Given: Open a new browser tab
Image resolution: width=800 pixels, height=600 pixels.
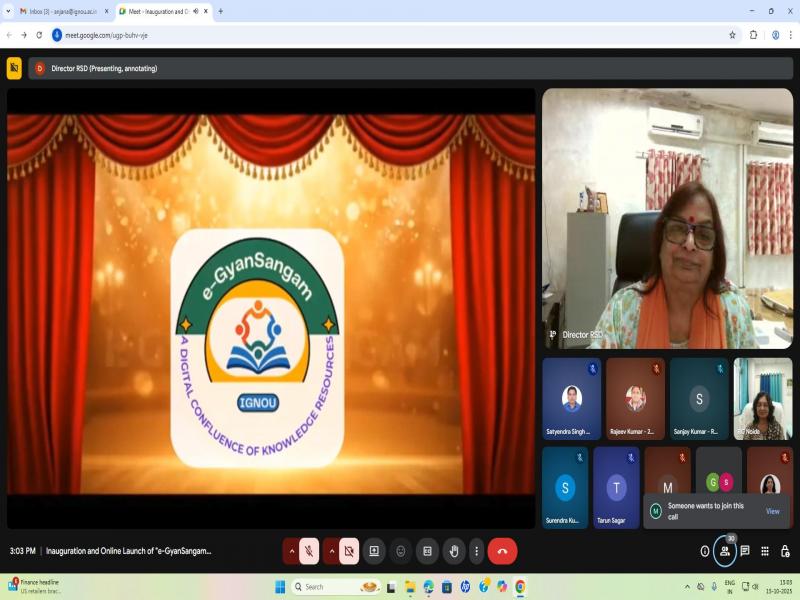Looking at the screenshot, I should click(x=220, y=11).
